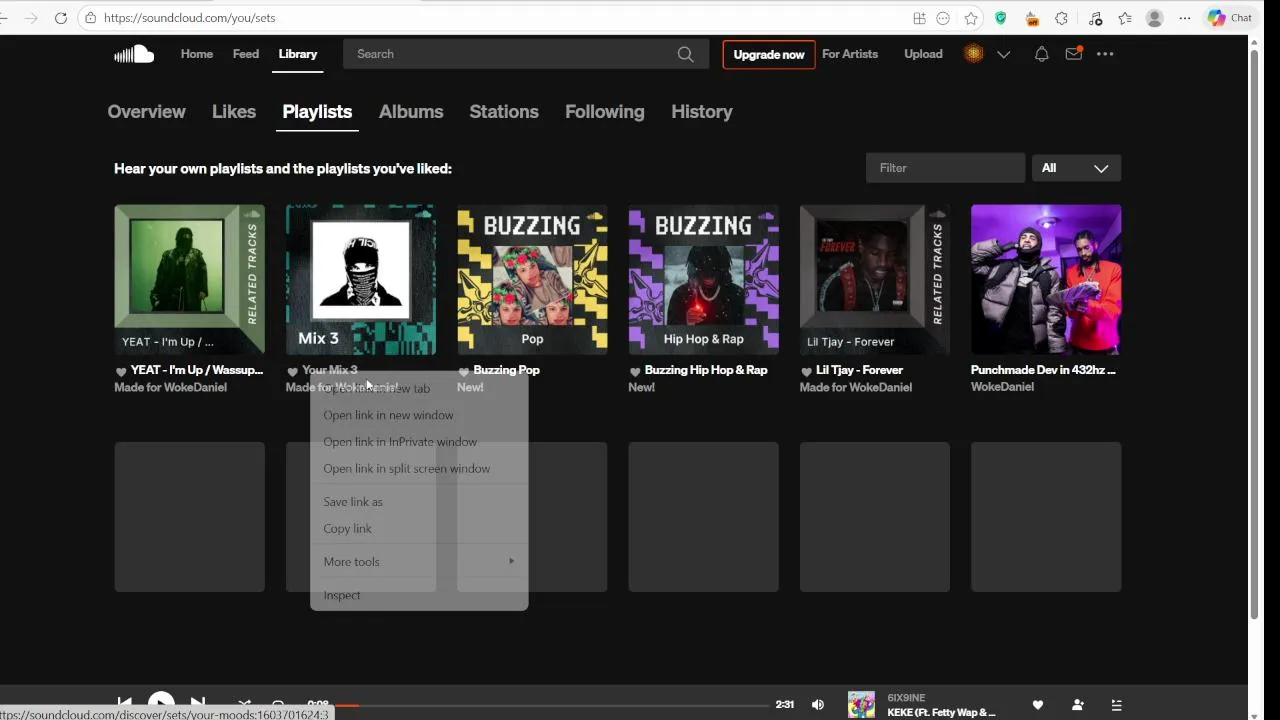Go to Feed in the navigation

tap(246, 54)
